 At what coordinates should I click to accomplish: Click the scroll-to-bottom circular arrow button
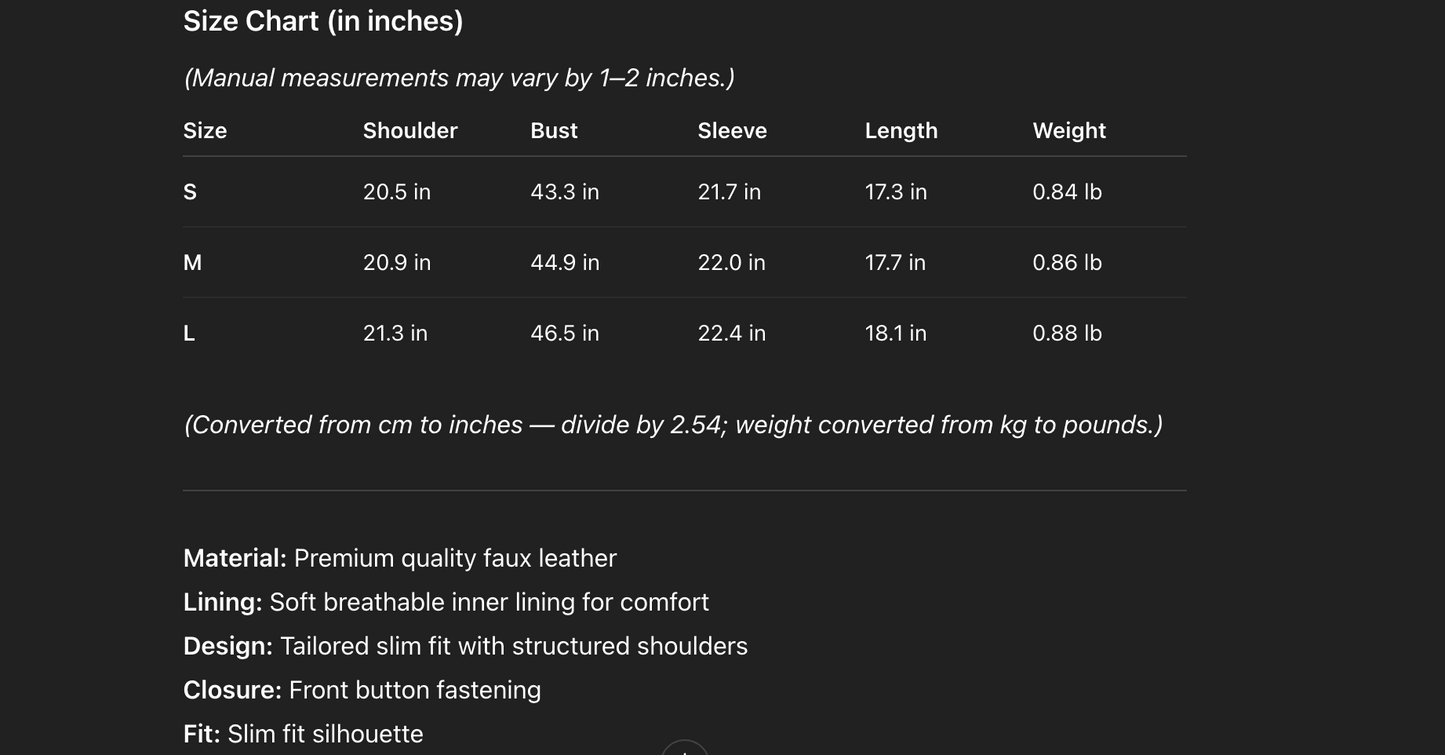pyautogui.click(x=685, y=750)
